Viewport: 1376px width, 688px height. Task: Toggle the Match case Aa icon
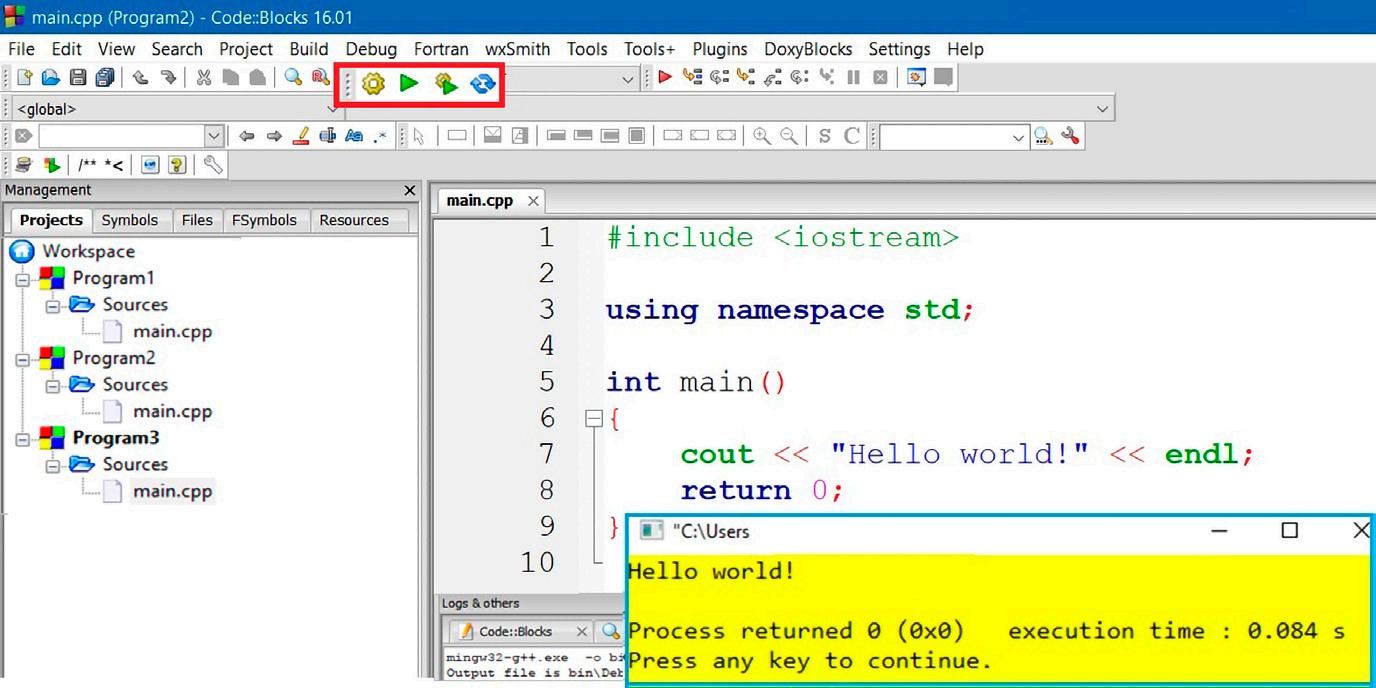tap(354, 136)
